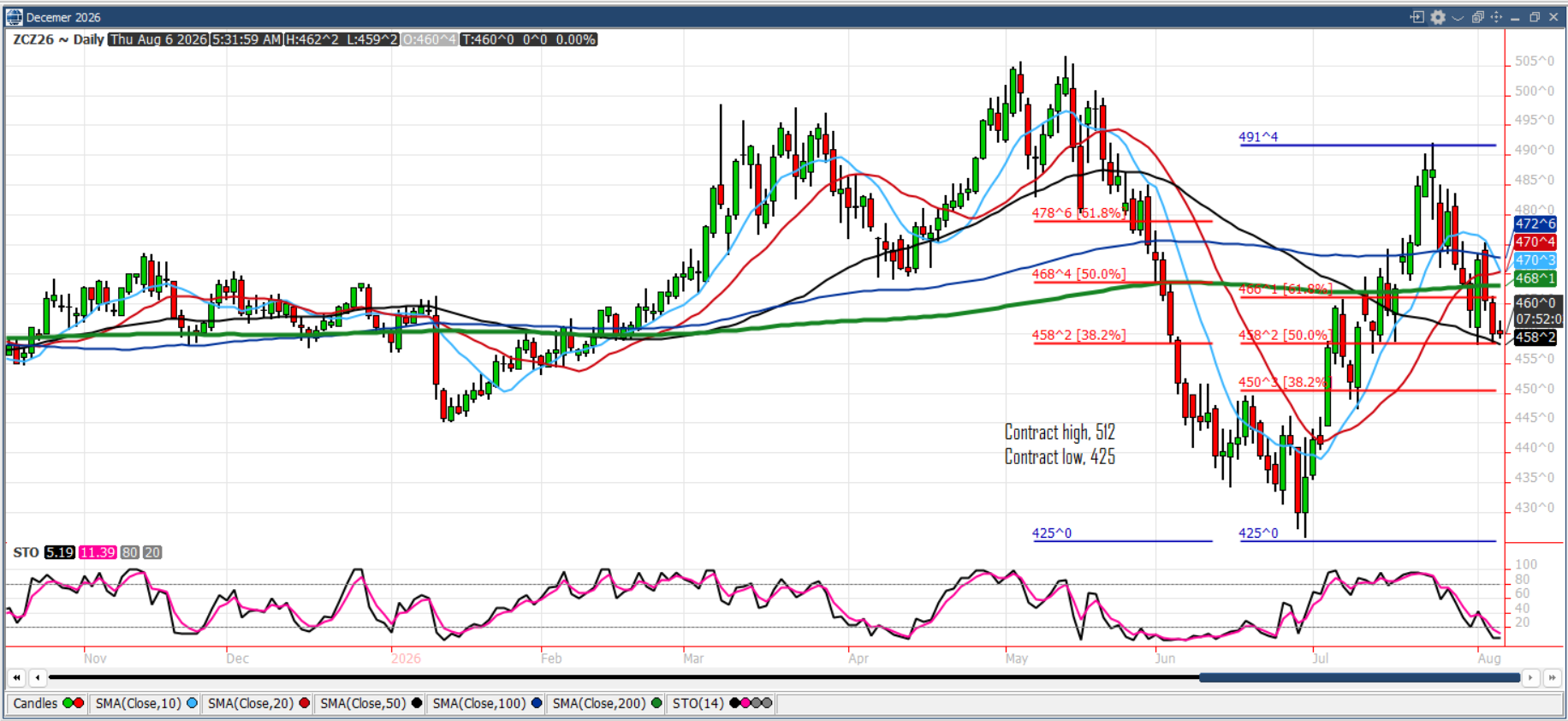Click the 'Decemer 2026' window title
The width and height of the screenshot is (1568, 721).
(63, 17)
